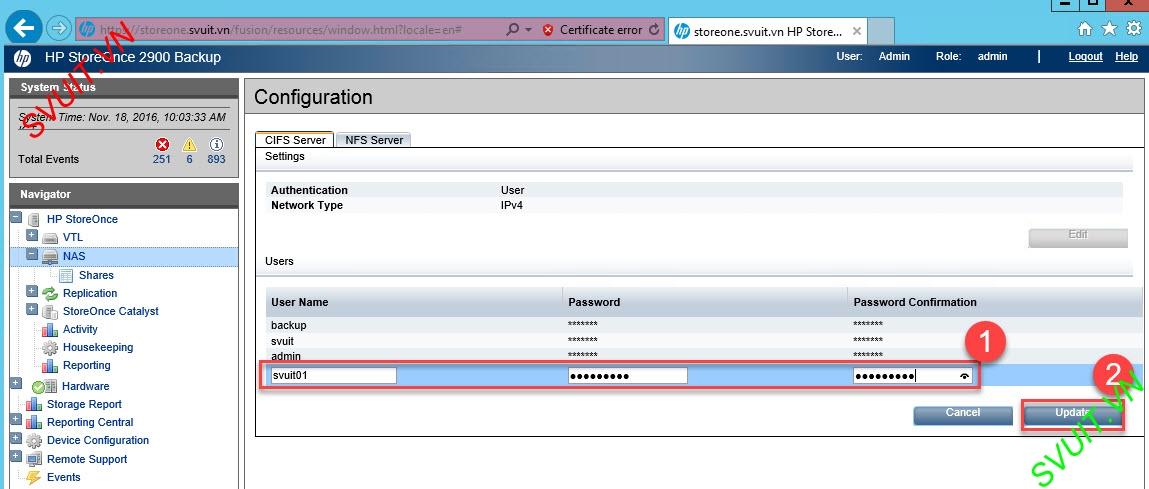Click the Housekeeping gear icon
The height and width of the screenshot is (489, 1149).
[50, 348]
